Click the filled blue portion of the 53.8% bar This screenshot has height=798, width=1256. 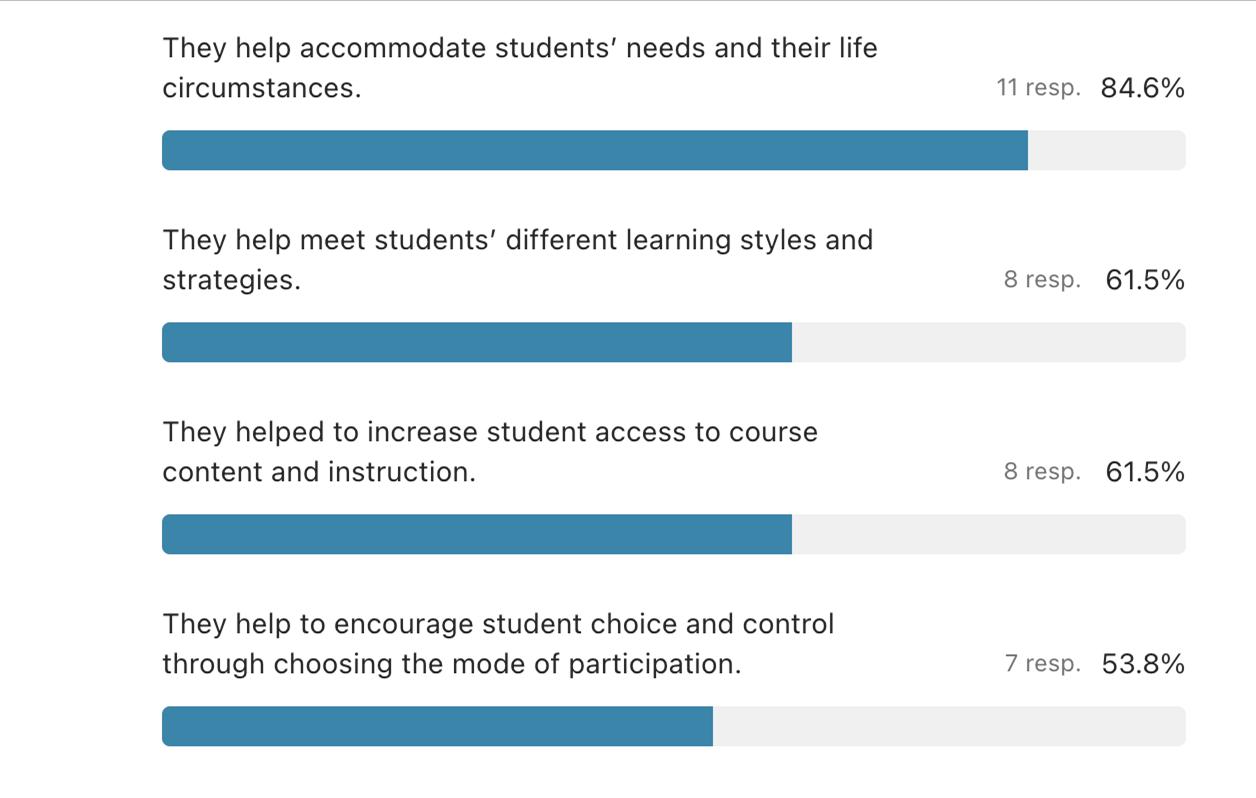point(437,726)
